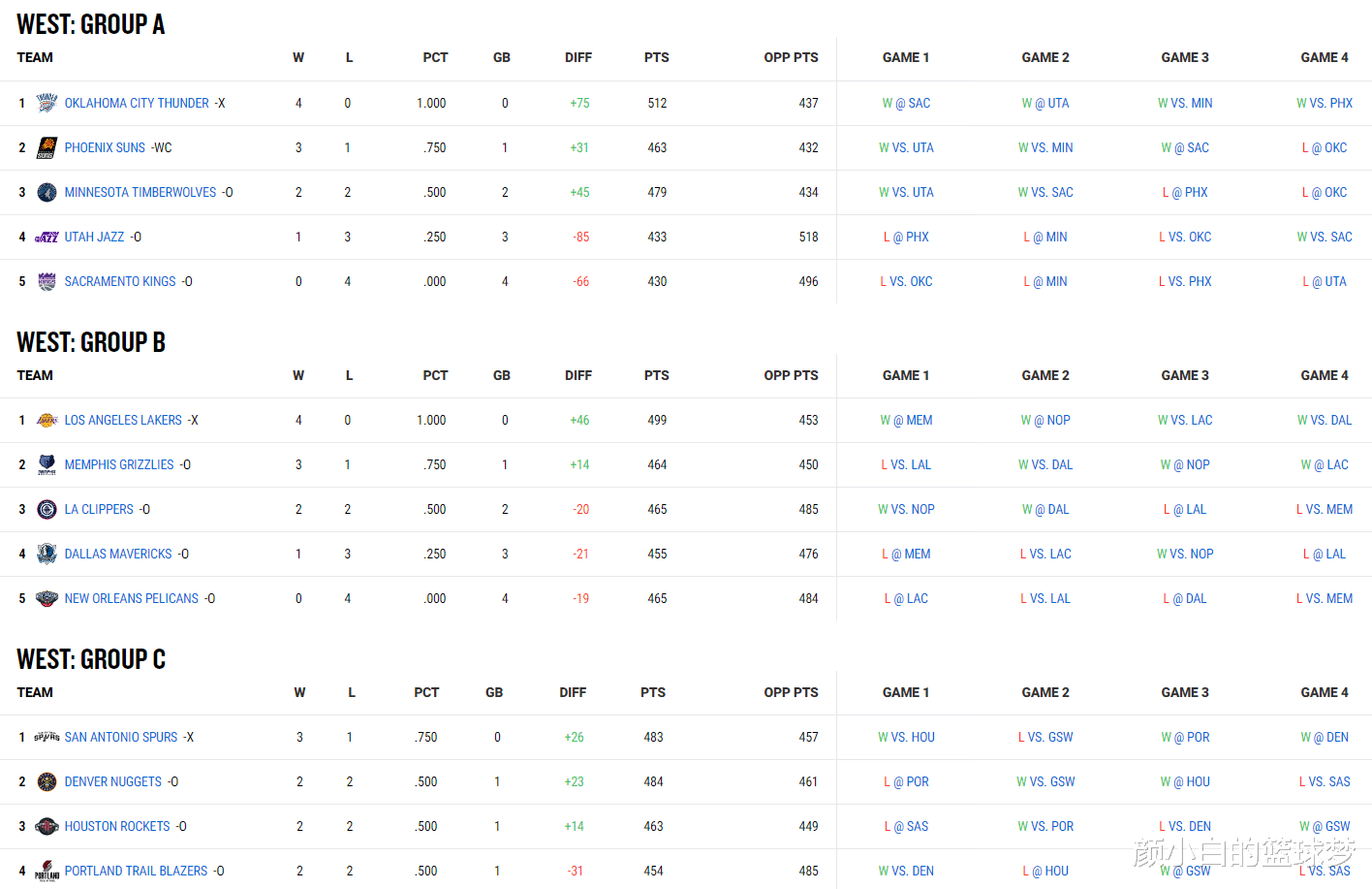The image size is (1372, 889).
Task: Click the San Antonio Spurs team logo
Action: click(x=47, y=737)
